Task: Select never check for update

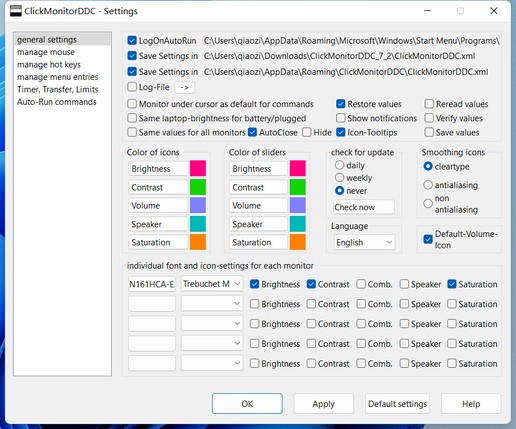Action: [x=339, y=191]
